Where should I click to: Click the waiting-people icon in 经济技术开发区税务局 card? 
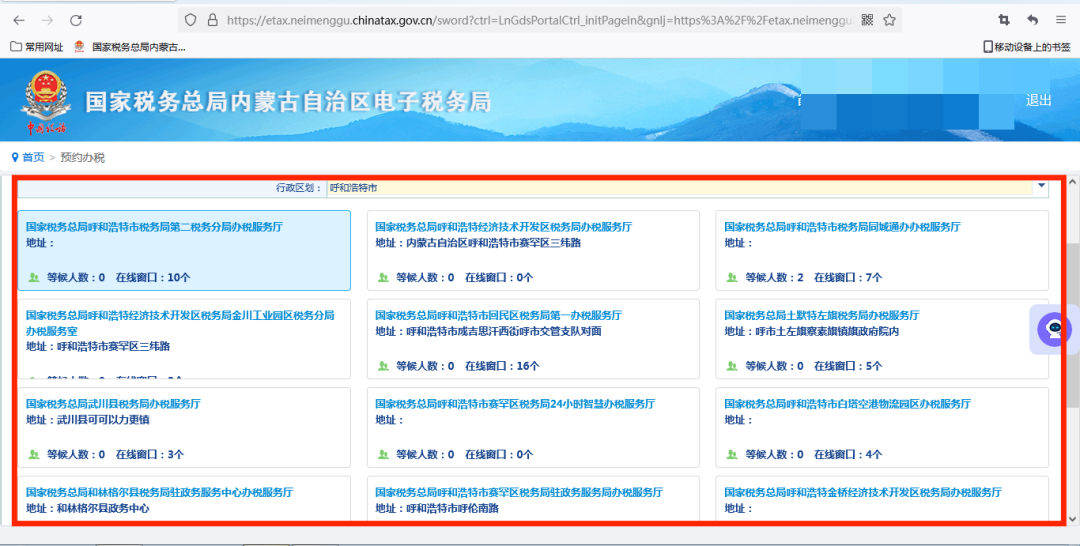tap(383, 277)
